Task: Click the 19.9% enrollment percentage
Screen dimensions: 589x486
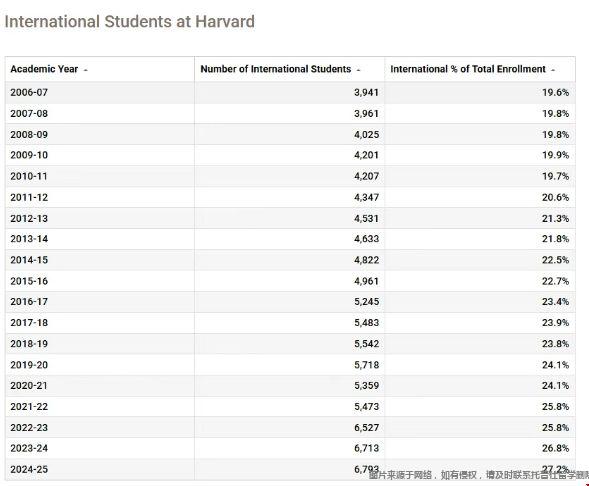Action: point(555,155)
